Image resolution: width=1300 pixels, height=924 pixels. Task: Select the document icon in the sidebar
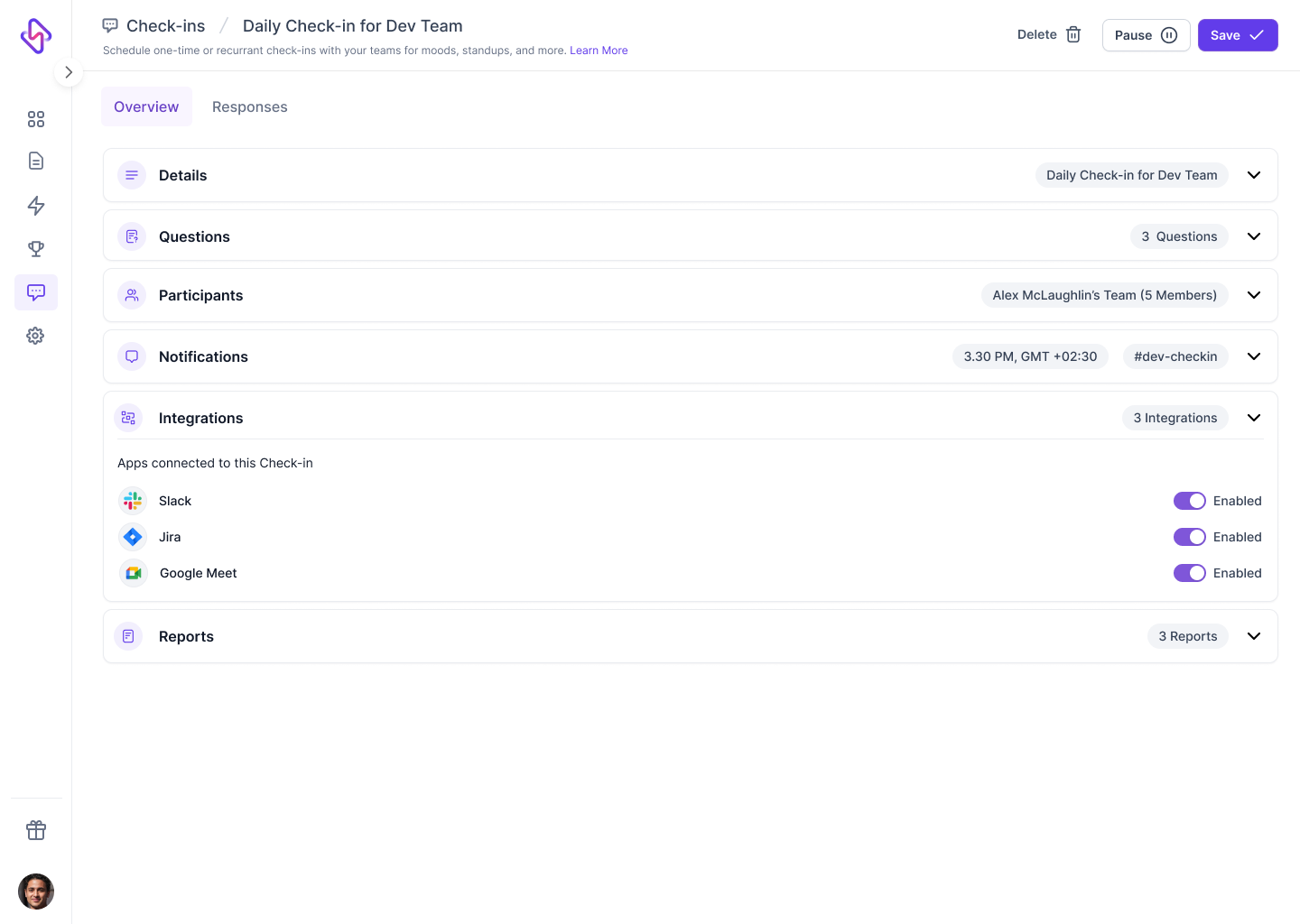point(36,160)
